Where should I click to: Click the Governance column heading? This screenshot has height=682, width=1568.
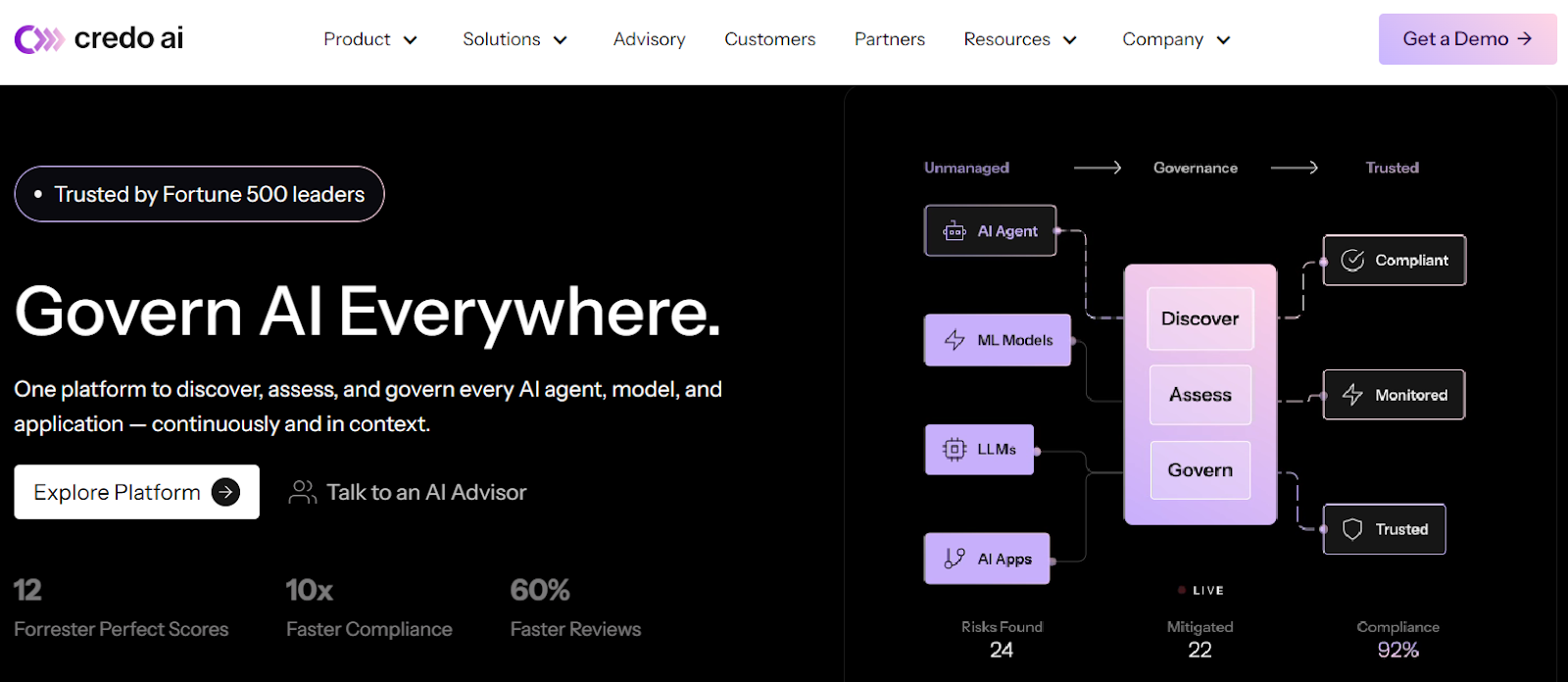coord(1196,168)
